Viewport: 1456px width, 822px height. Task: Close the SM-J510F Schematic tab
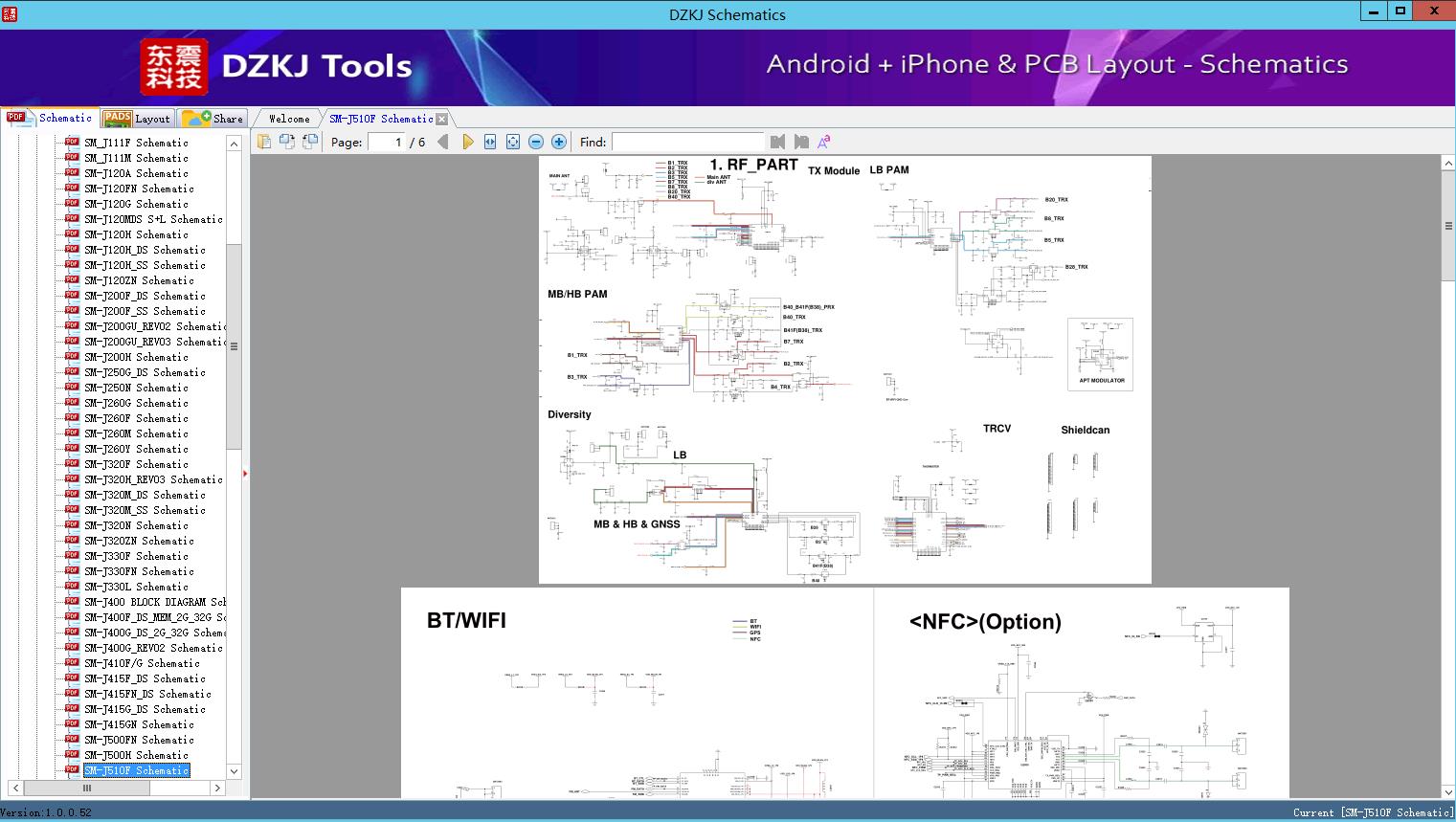tap(441, 119)
